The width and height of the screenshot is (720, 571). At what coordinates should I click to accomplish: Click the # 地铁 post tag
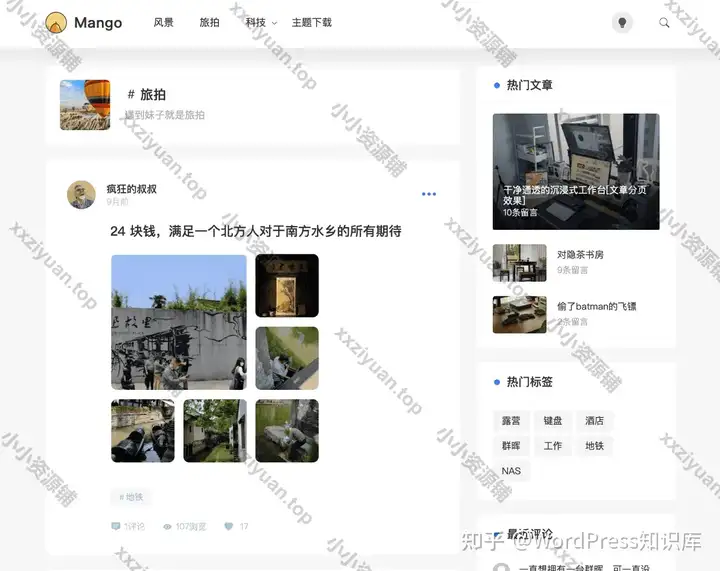131,497
